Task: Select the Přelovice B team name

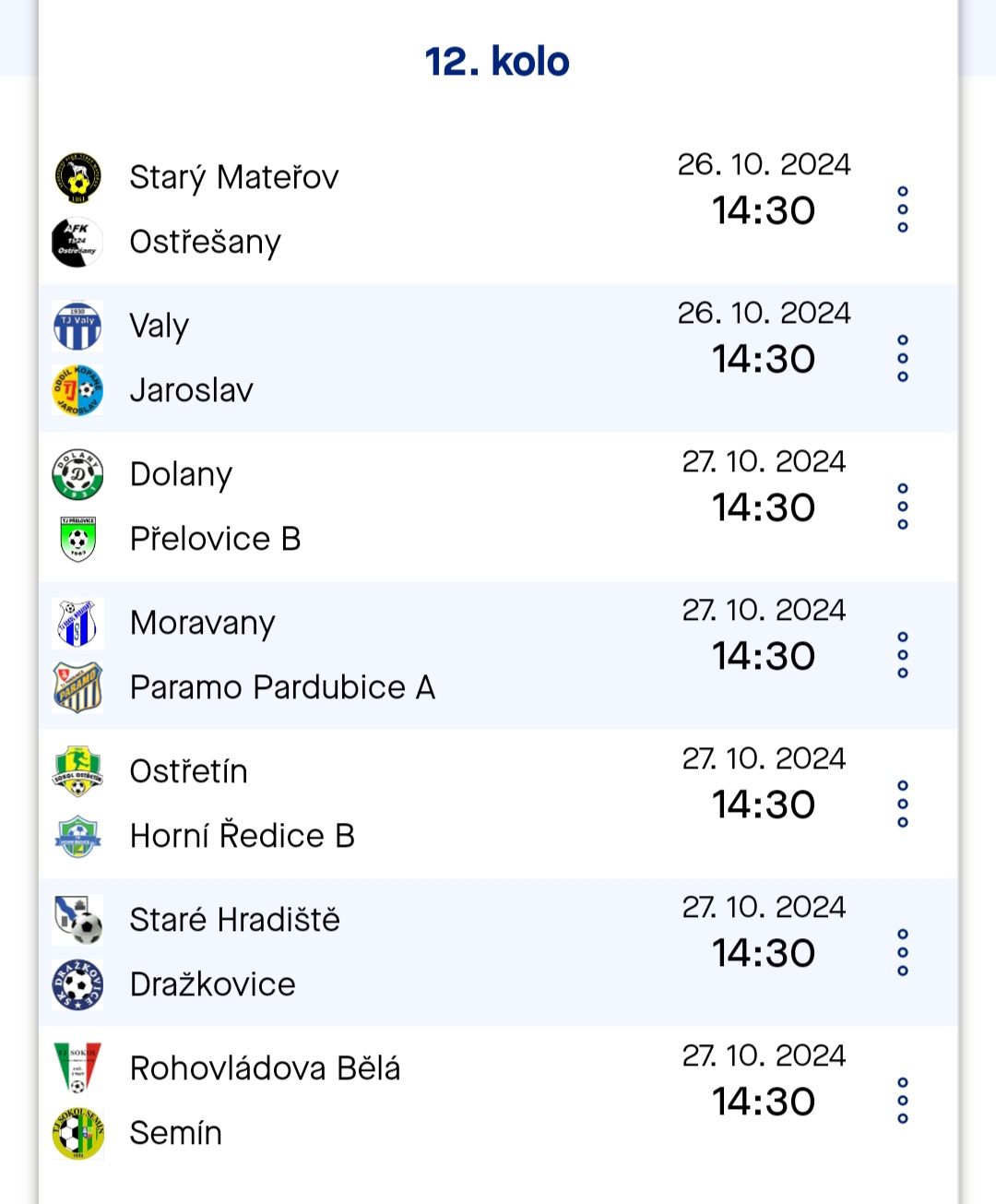Action: (x=216, y=539)
